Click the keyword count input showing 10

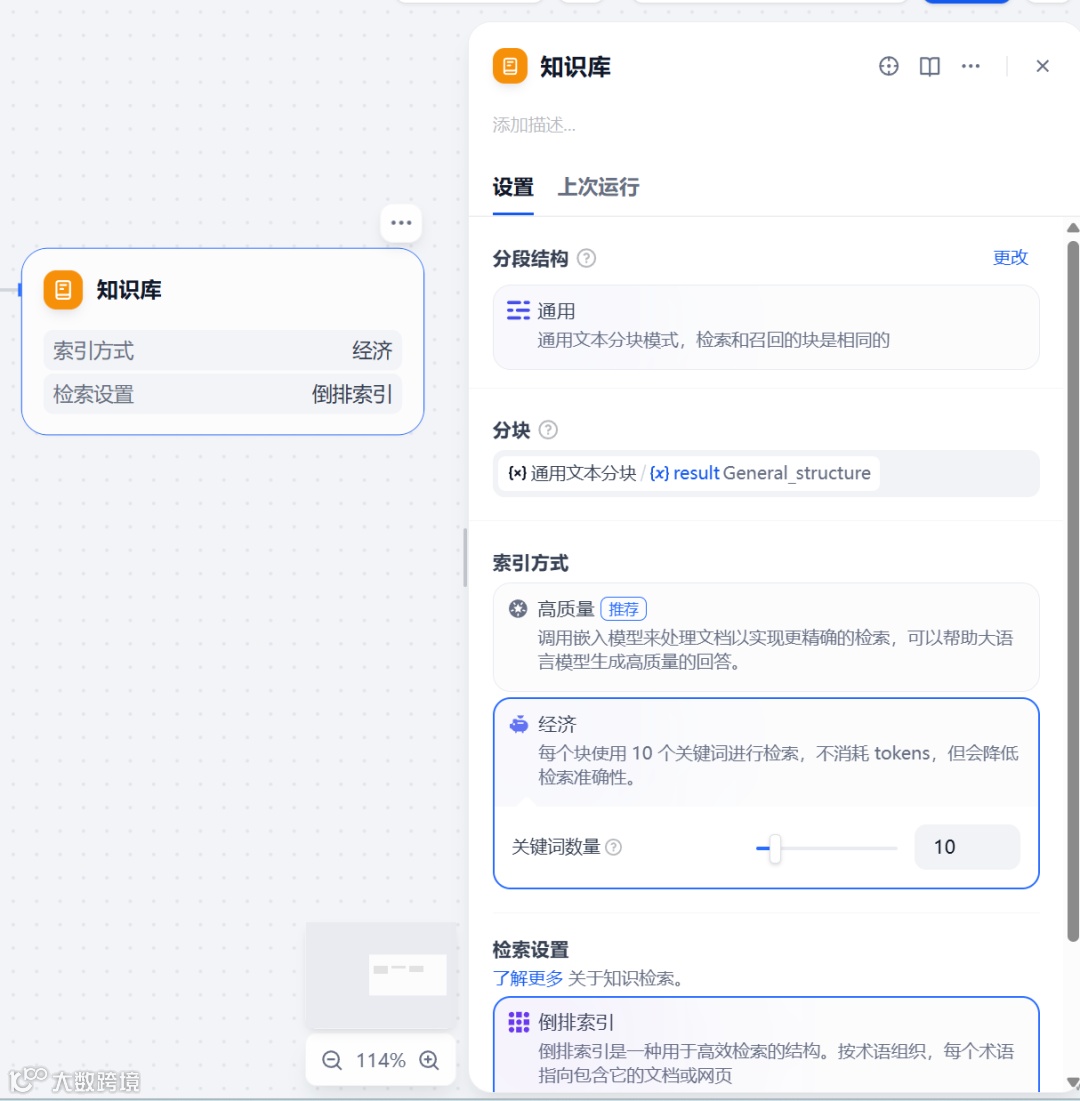coord(966,847)
